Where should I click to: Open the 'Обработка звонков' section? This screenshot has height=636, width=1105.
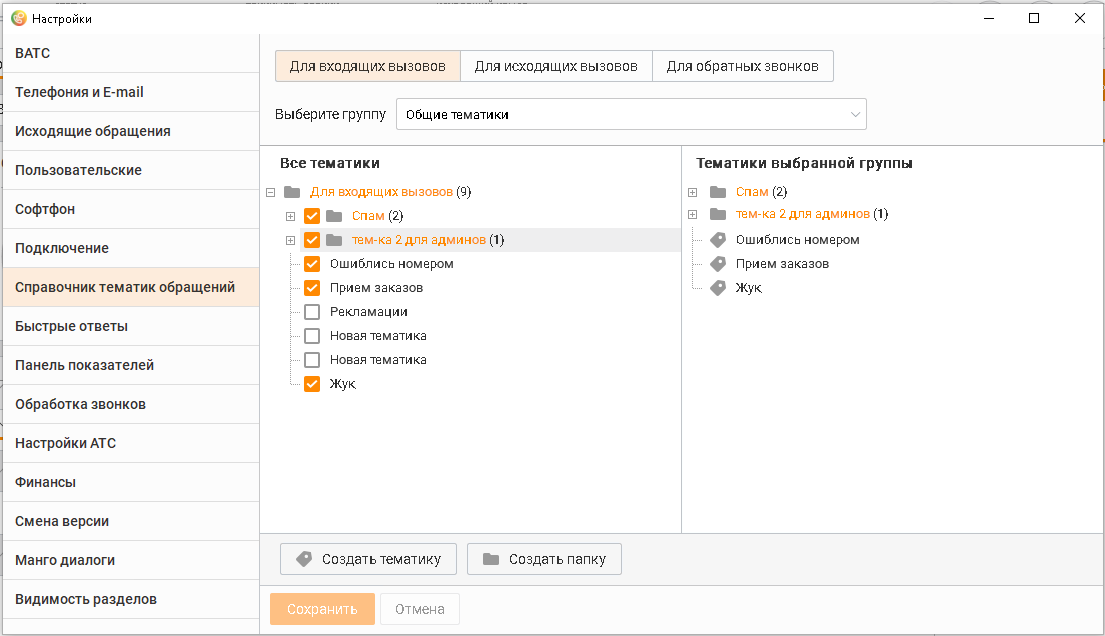click(131, 404)
